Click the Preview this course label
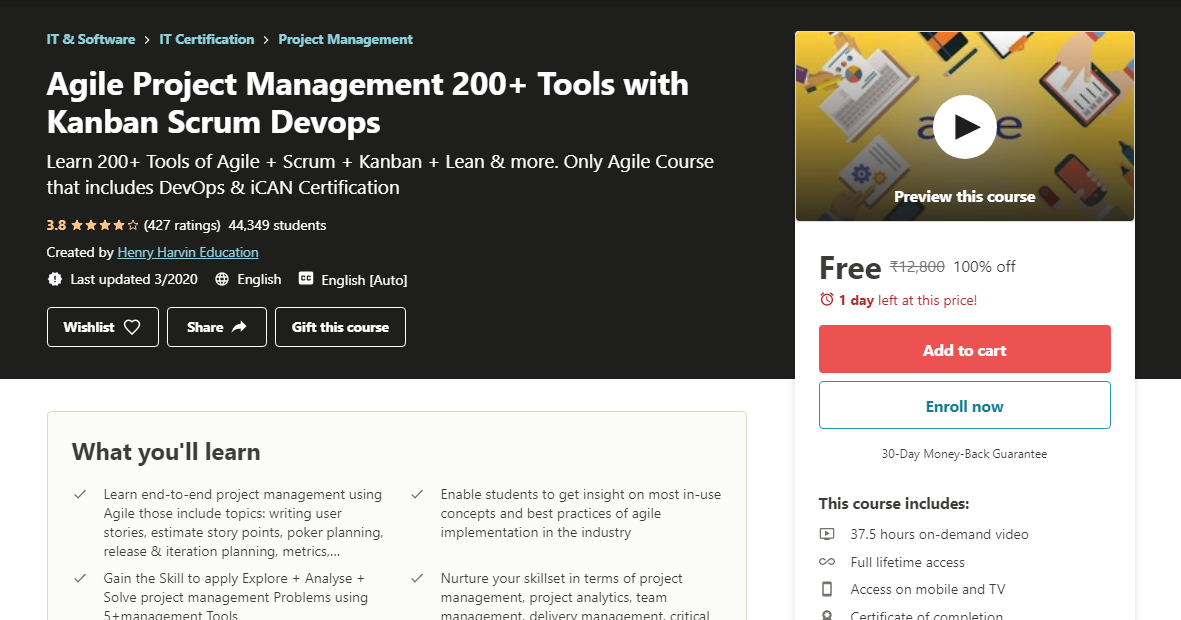The height and width of the screenshot is (620, 1181). [965, 197]
